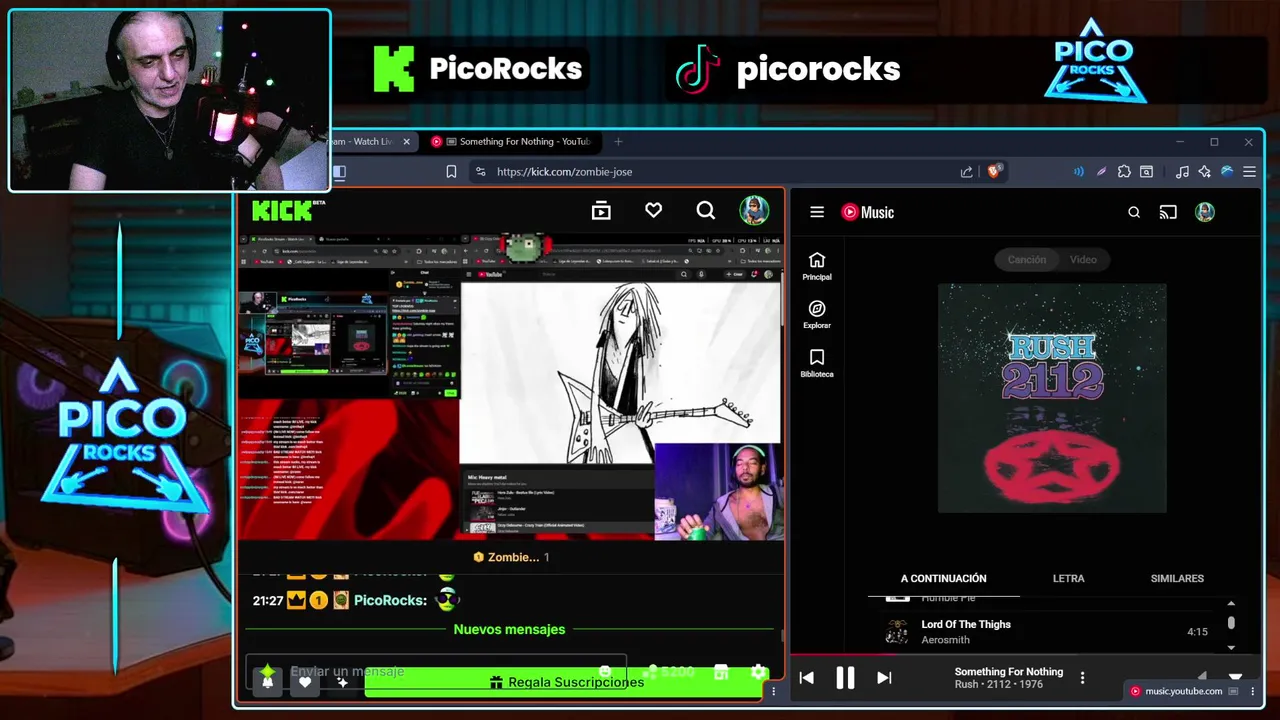
Task: Bookmark this page in the address bar
Action: (451, 172)
